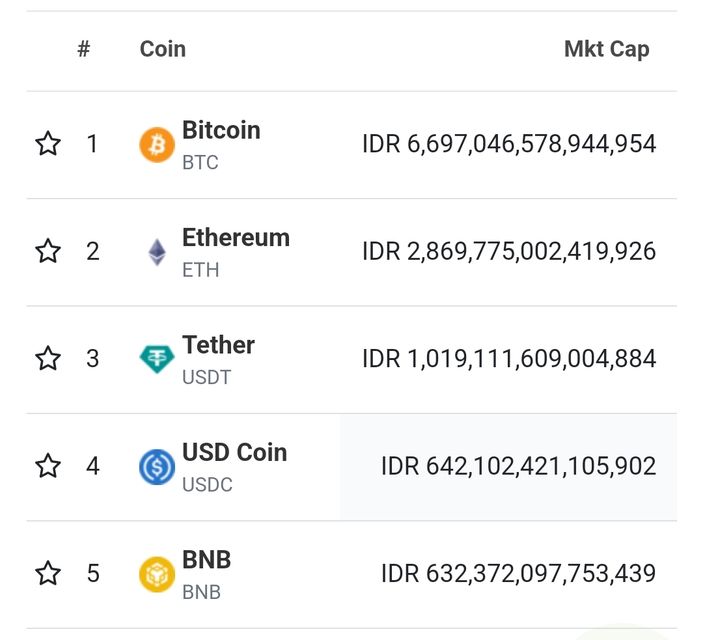The image size is (703, 640).
Task: Click the Tether logo icon
Action: pos(157,359)
